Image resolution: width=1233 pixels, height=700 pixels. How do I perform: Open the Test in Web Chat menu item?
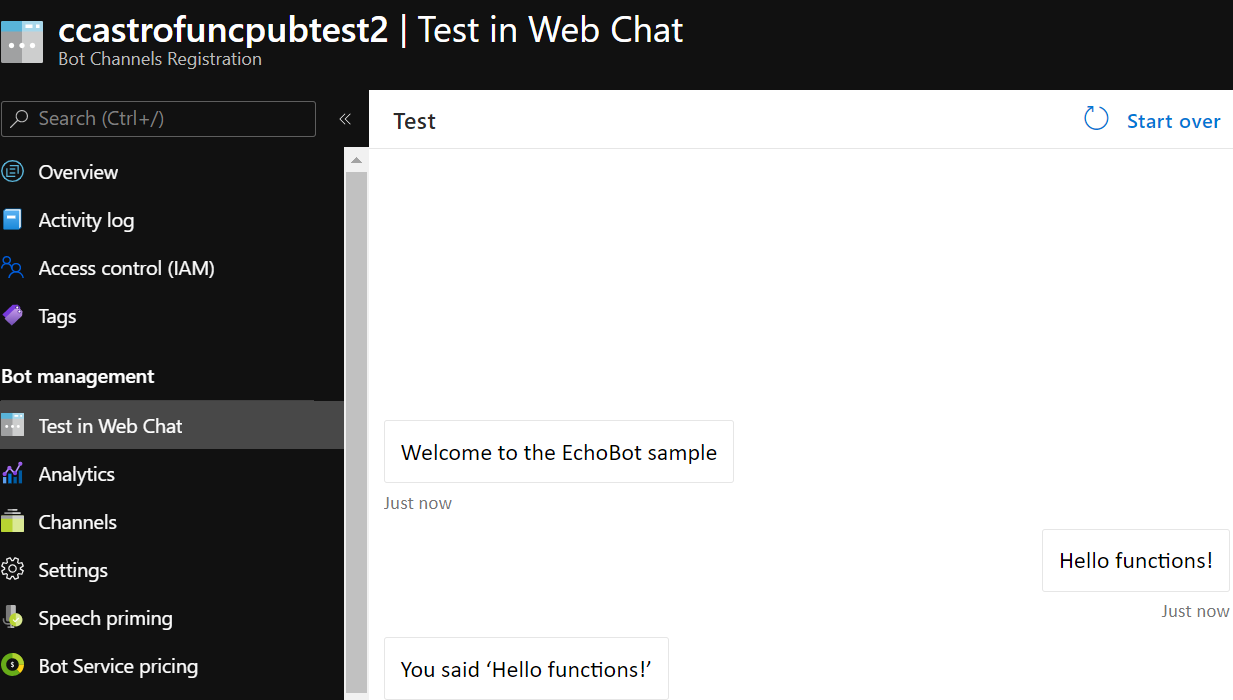pos(110,426)
